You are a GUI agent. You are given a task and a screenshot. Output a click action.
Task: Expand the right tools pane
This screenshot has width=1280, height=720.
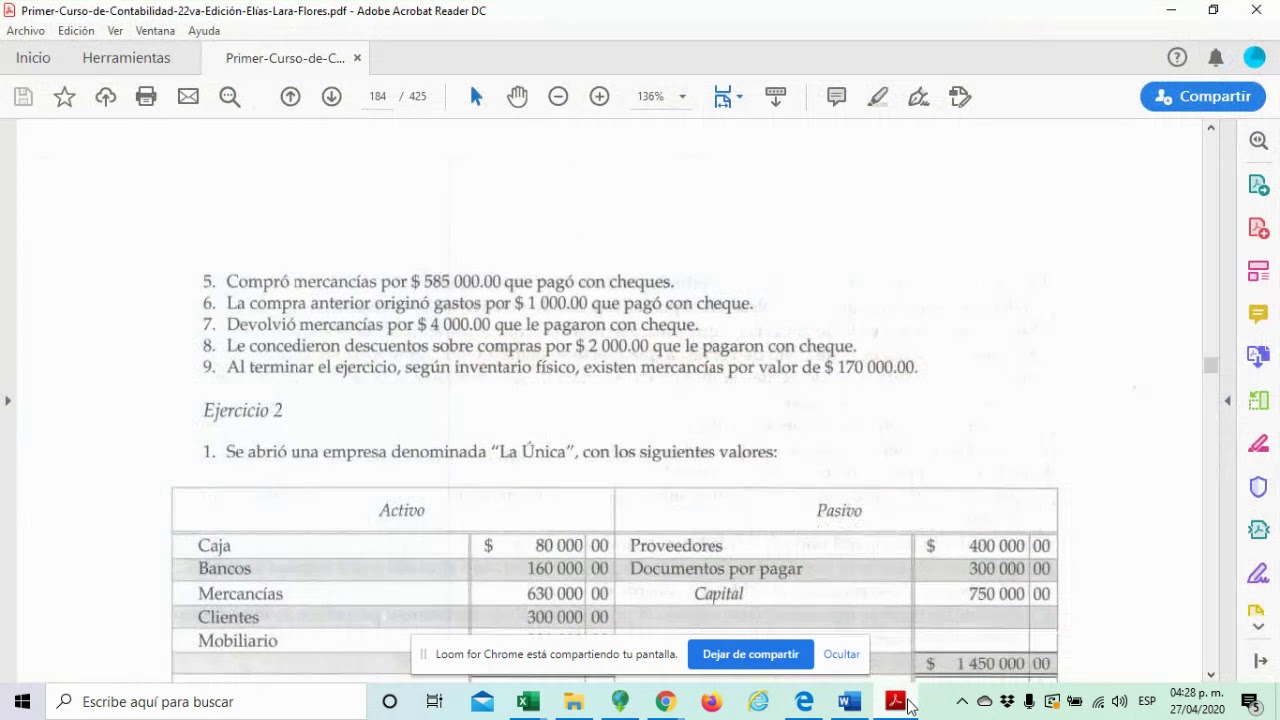coord(1259,661)
